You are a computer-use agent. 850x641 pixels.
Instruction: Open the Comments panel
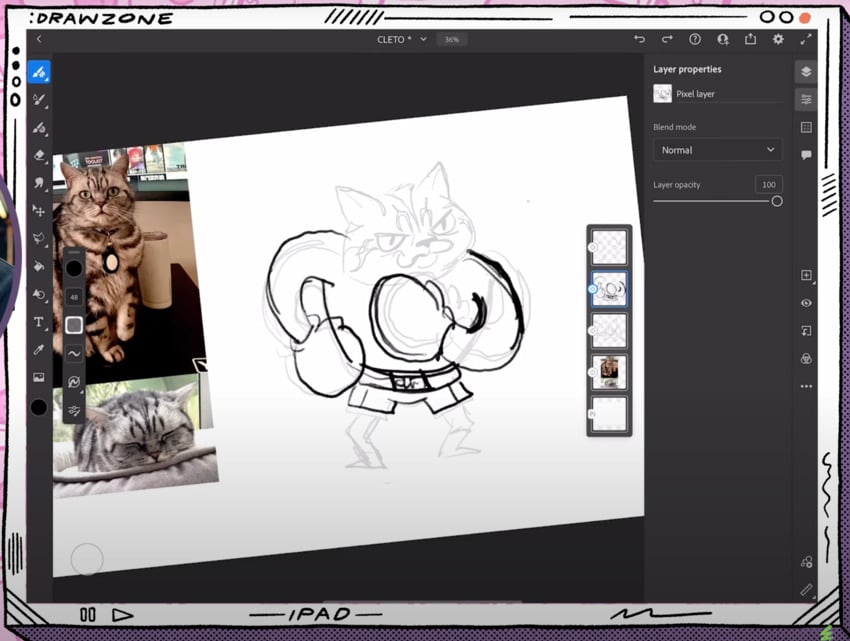point(806,155)
